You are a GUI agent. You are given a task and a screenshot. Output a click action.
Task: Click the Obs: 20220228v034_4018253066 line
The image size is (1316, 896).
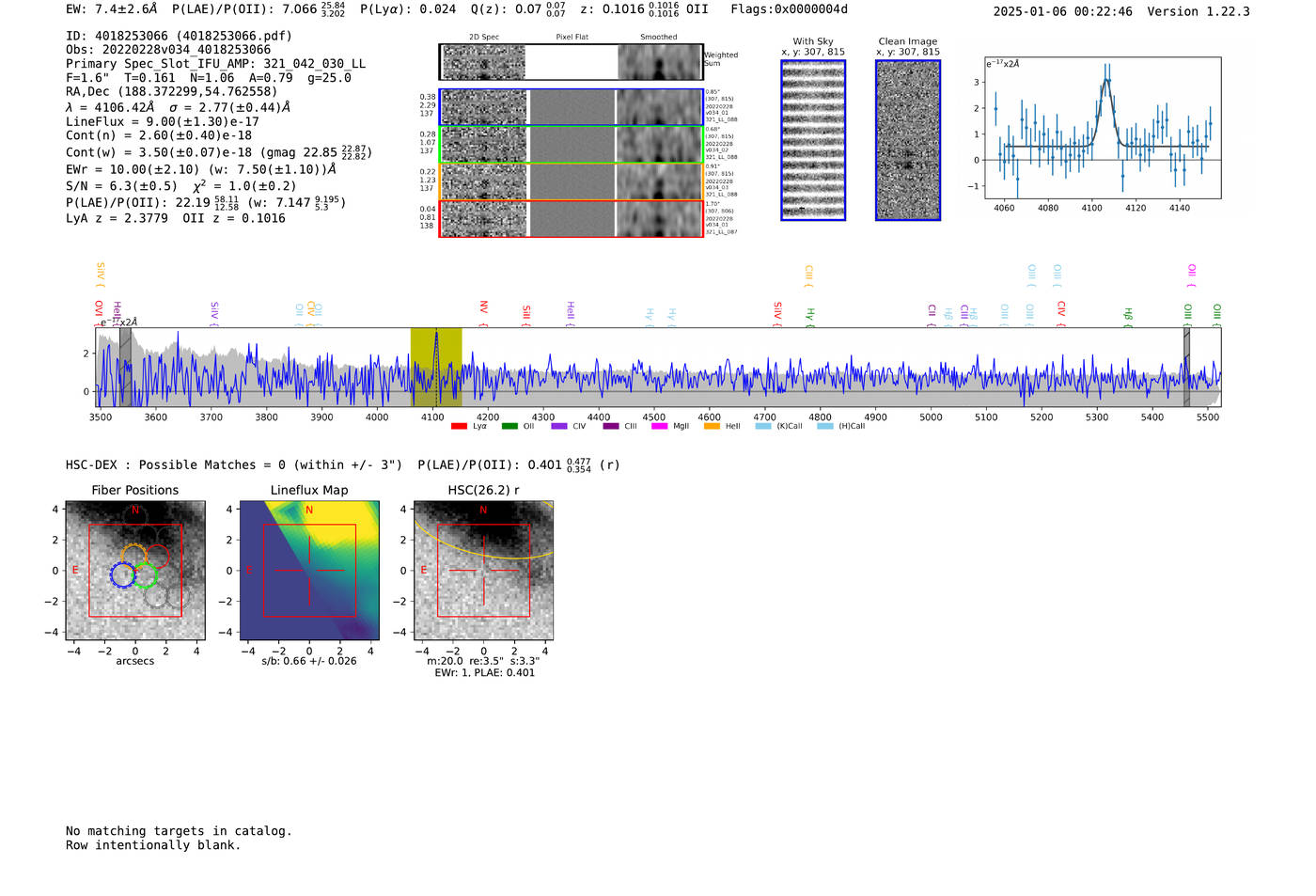click(x=168, y=50)
